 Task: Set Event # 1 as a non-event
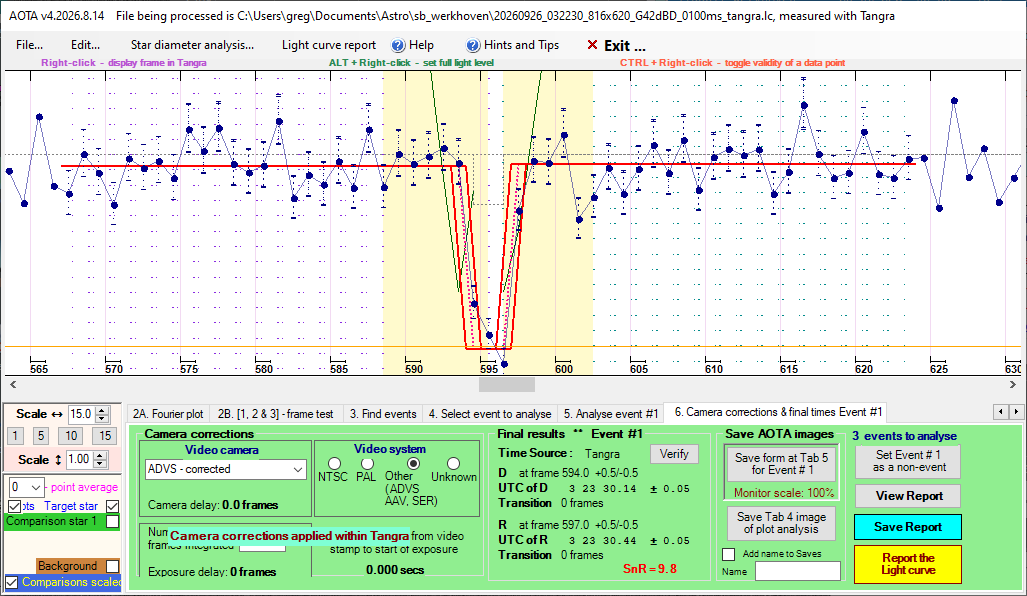click(908, 461)
